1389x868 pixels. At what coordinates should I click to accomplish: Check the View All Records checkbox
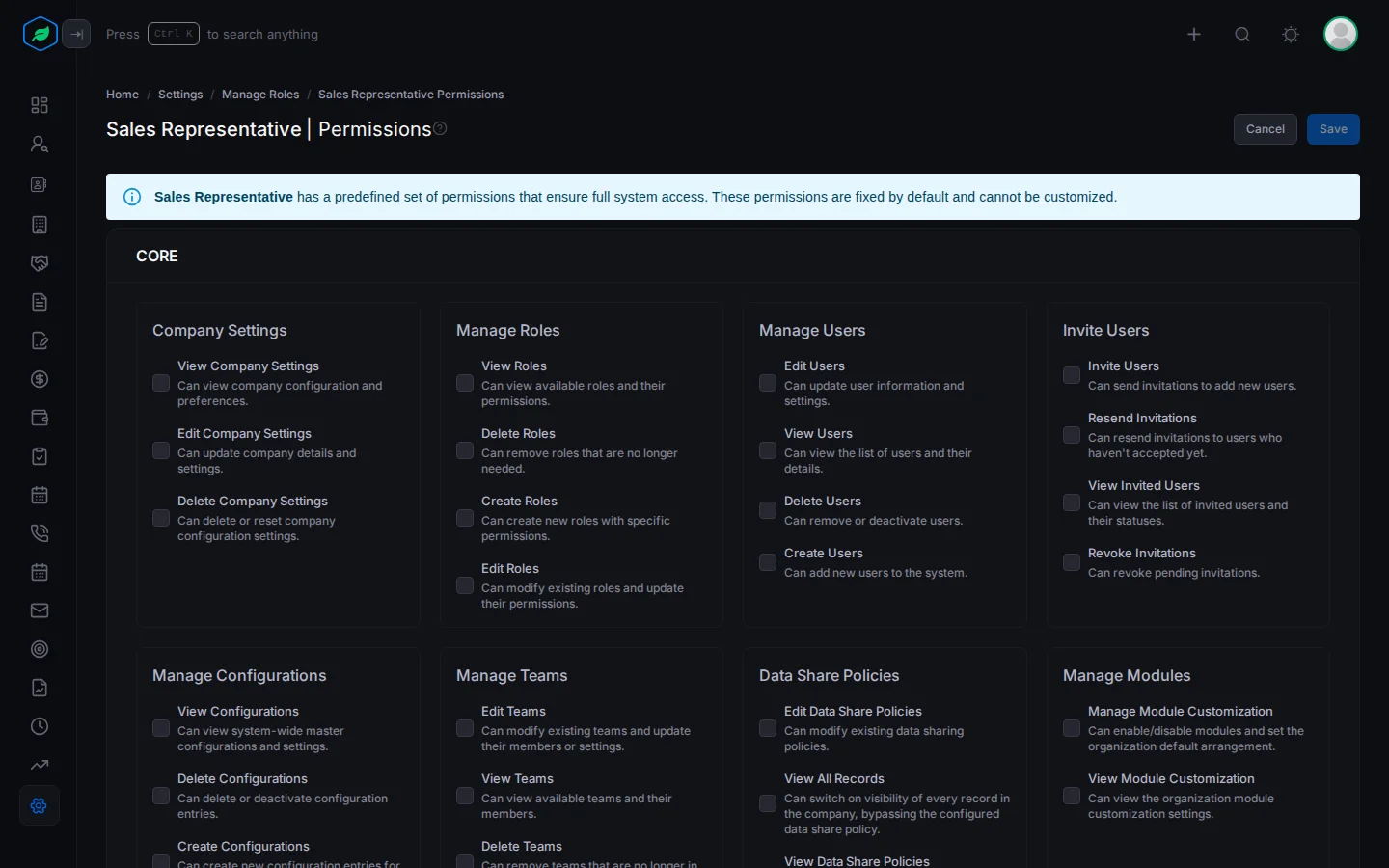[768, 803]
